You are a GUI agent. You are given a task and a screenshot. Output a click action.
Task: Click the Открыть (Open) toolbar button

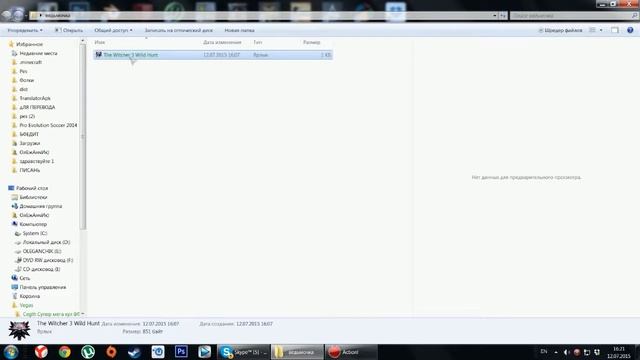pyautogui.click(x=69, y=30)
